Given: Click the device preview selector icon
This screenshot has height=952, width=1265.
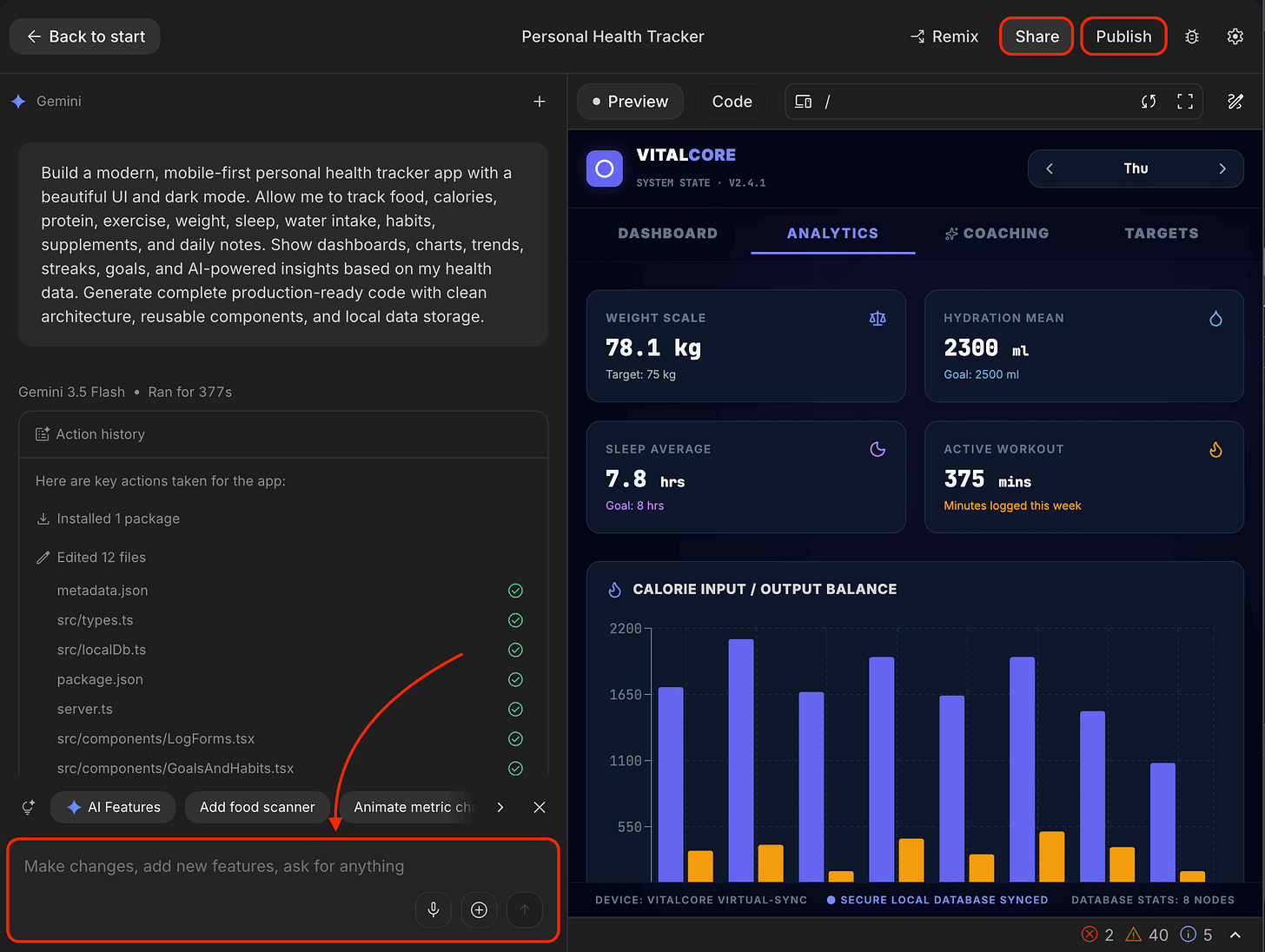Looking at the screenshot, I should coord(804,102).
